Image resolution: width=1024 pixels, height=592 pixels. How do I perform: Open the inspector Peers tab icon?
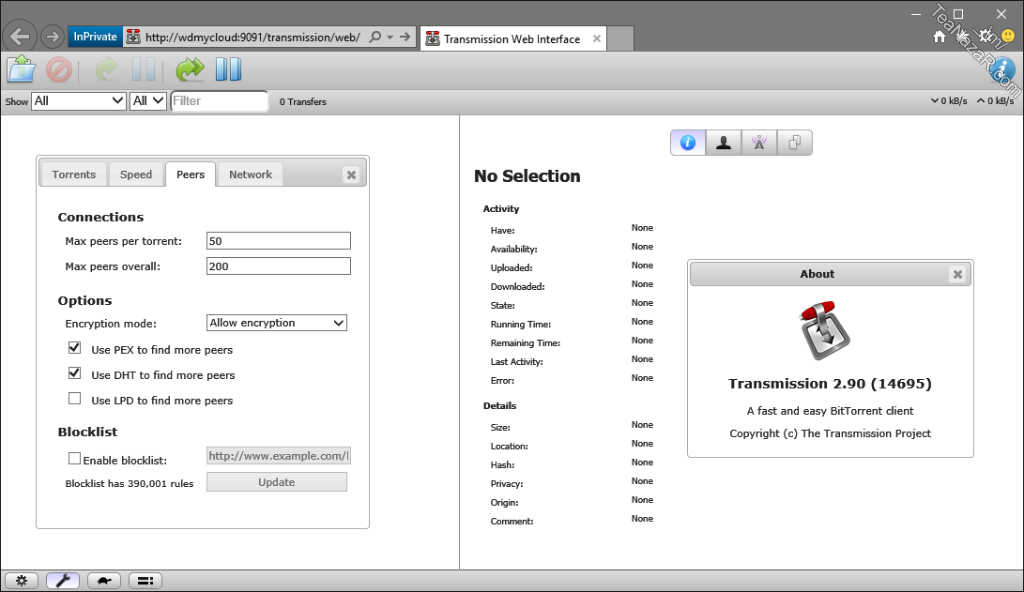[724, 142]
